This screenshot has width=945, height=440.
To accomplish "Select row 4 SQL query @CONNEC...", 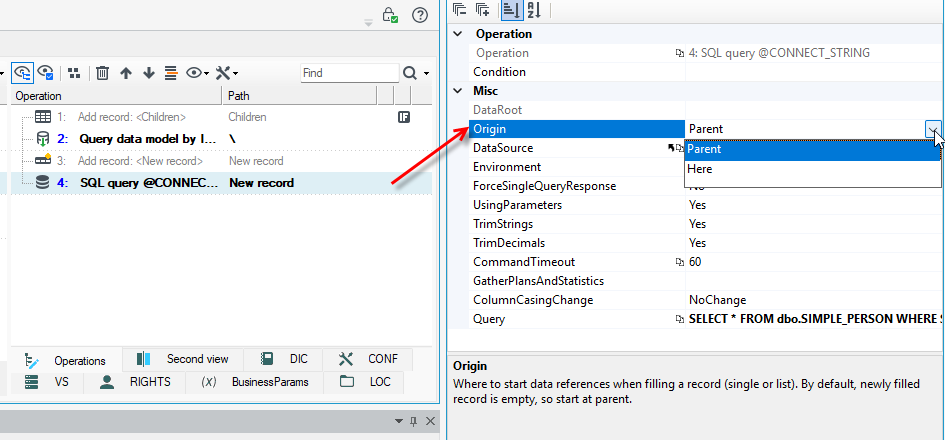I will (x=222, y=183).
